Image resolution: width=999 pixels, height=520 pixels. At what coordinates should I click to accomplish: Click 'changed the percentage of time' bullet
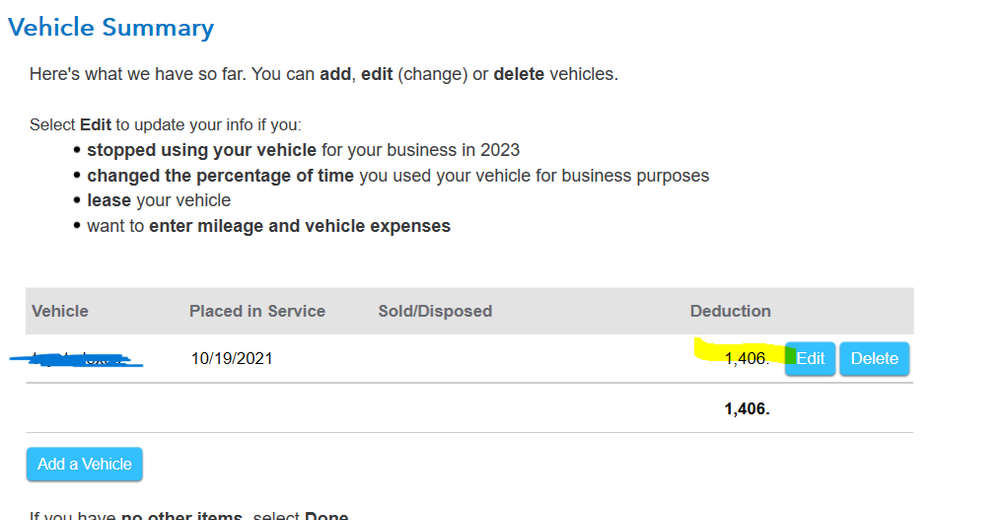tap(398, 176)
